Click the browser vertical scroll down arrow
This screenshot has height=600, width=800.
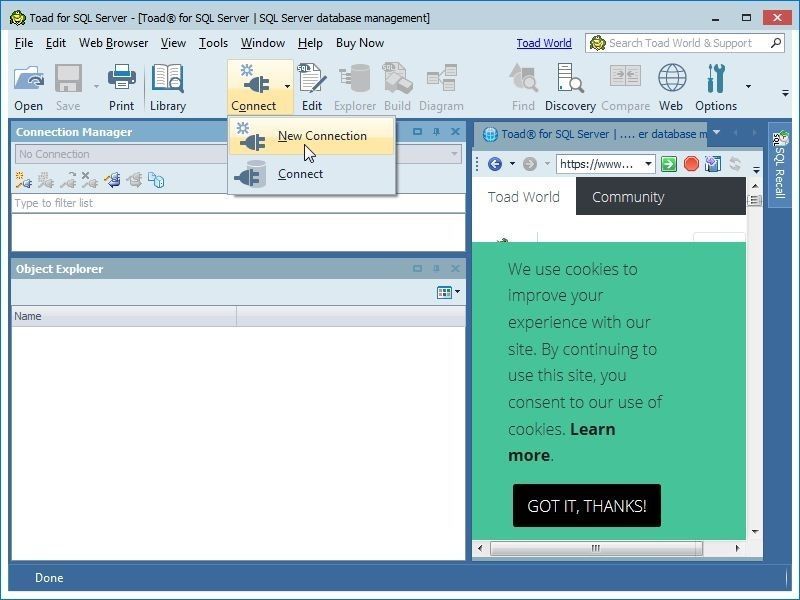755,532
